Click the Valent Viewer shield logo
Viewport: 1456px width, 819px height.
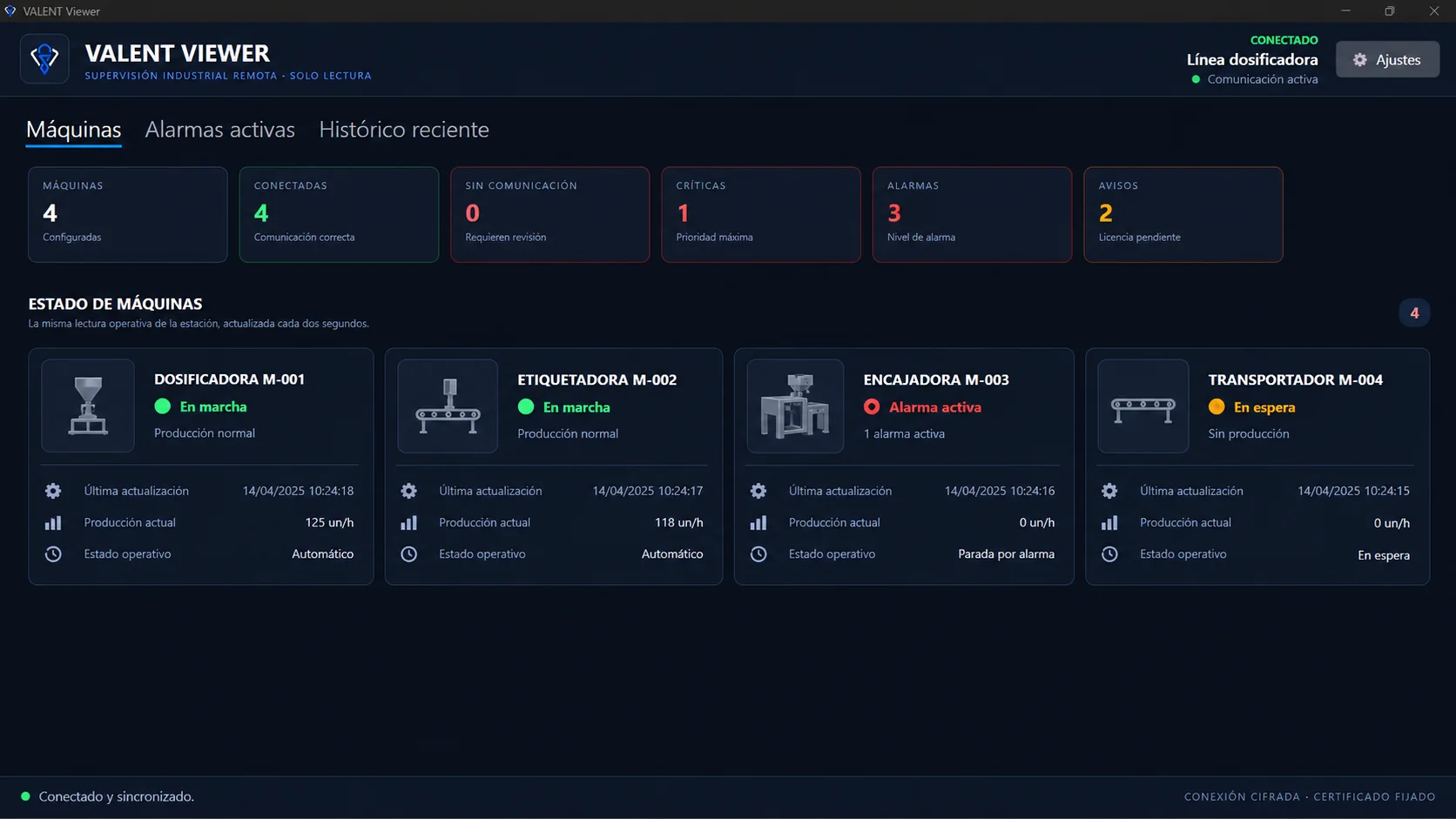[44, 59]
